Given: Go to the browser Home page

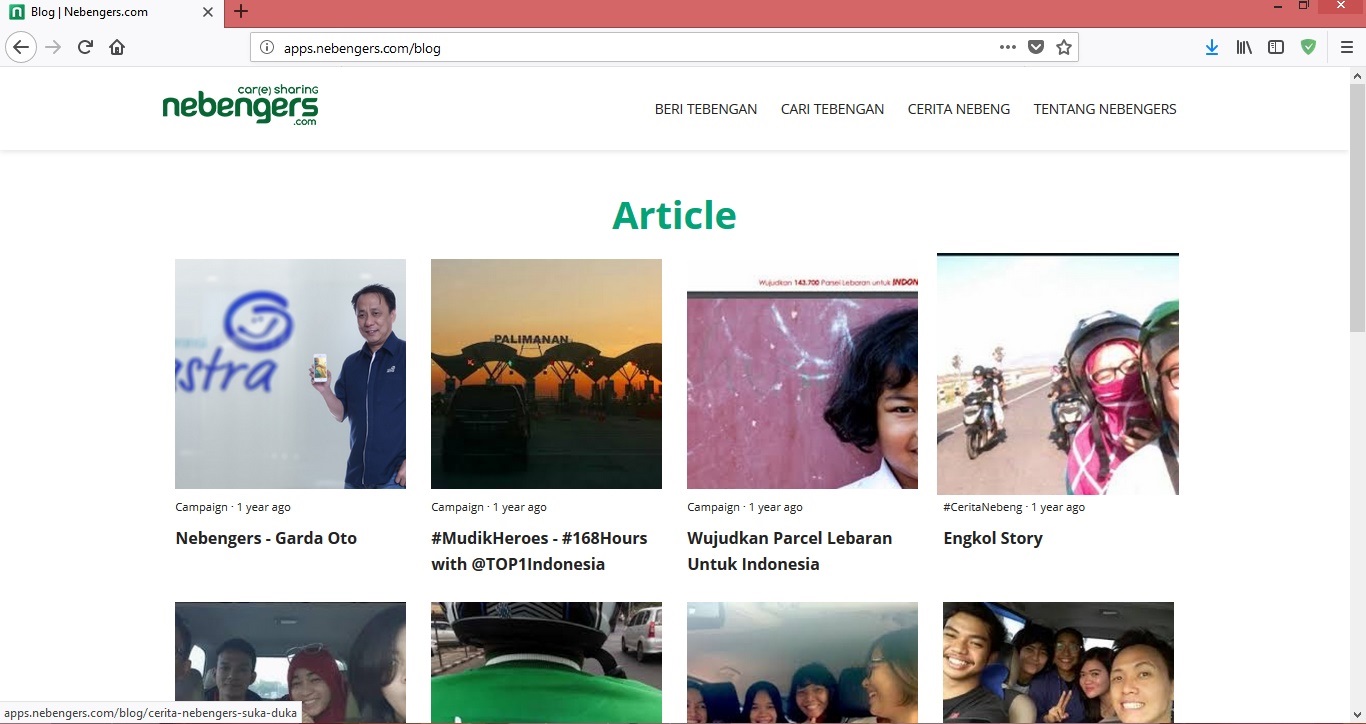Looking at the screenshot, I should (x=117, y=47).
